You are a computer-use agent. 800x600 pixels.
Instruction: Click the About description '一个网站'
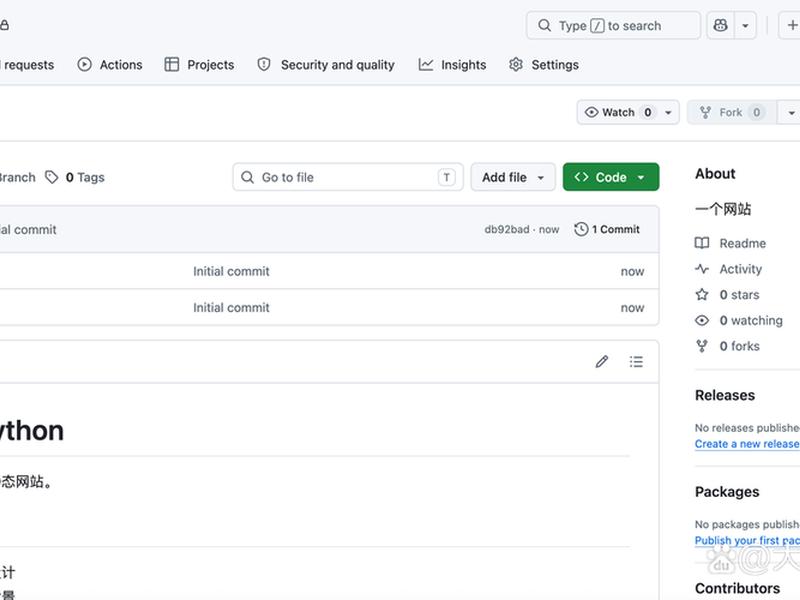[x=723, y=209]
